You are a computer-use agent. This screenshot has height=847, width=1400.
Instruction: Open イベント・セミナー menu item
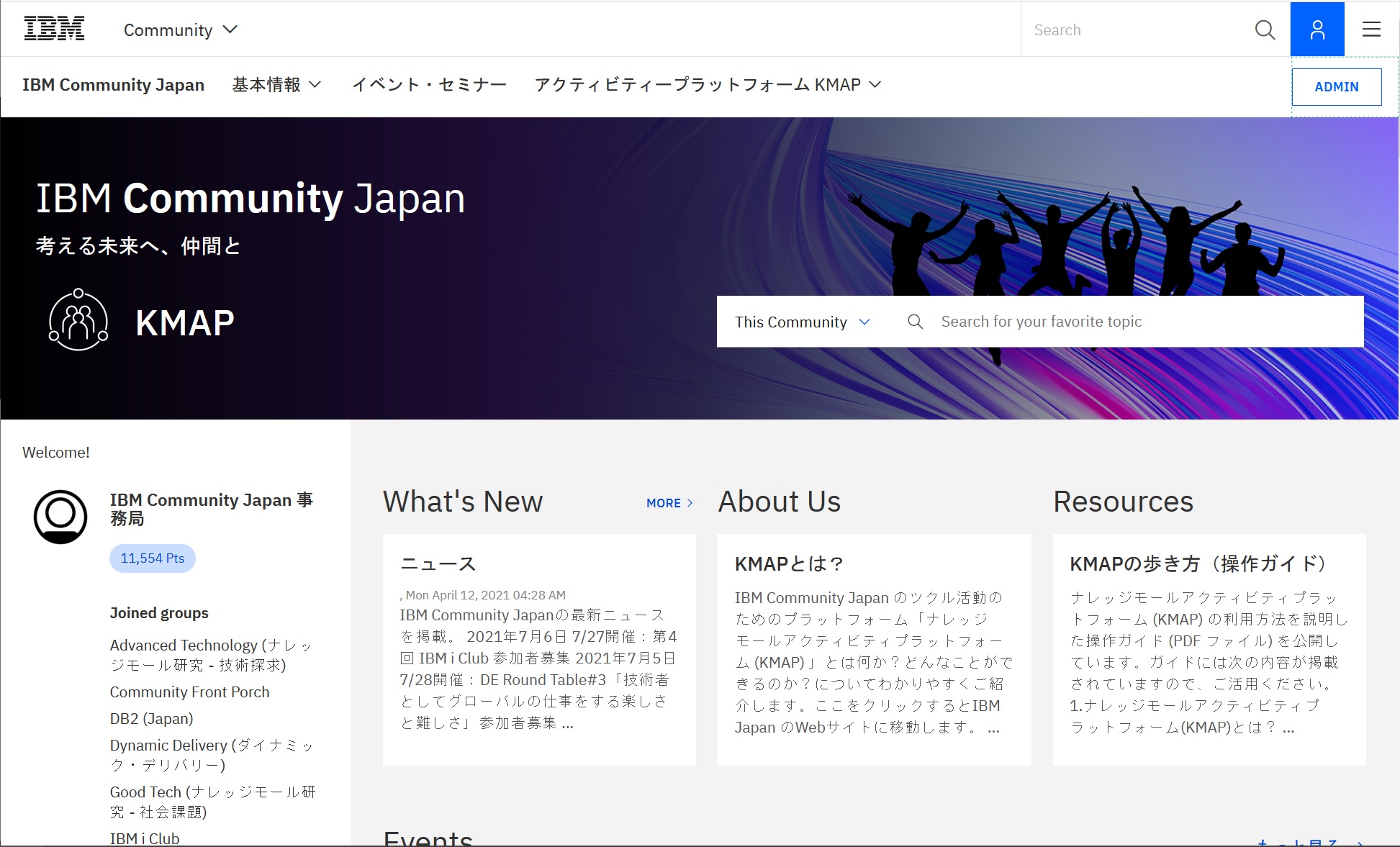pos(429,85)
